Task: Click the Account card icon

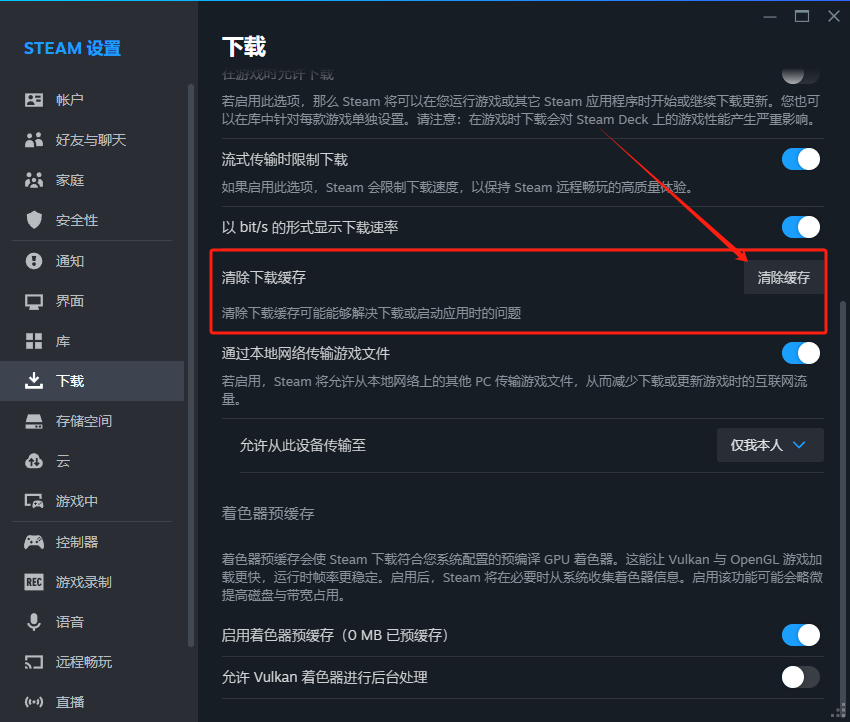Action: 34,100
